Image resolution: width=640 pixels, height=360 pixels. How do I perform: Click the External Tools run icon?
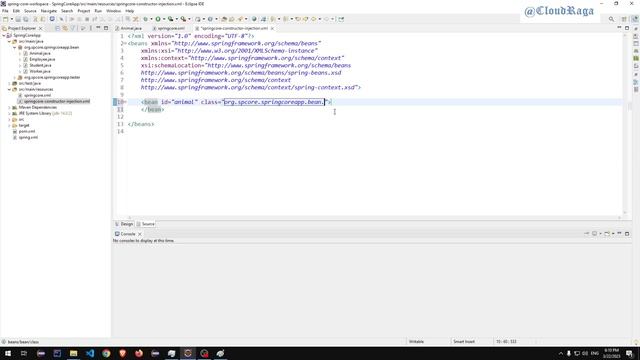[x=183, y=19]
